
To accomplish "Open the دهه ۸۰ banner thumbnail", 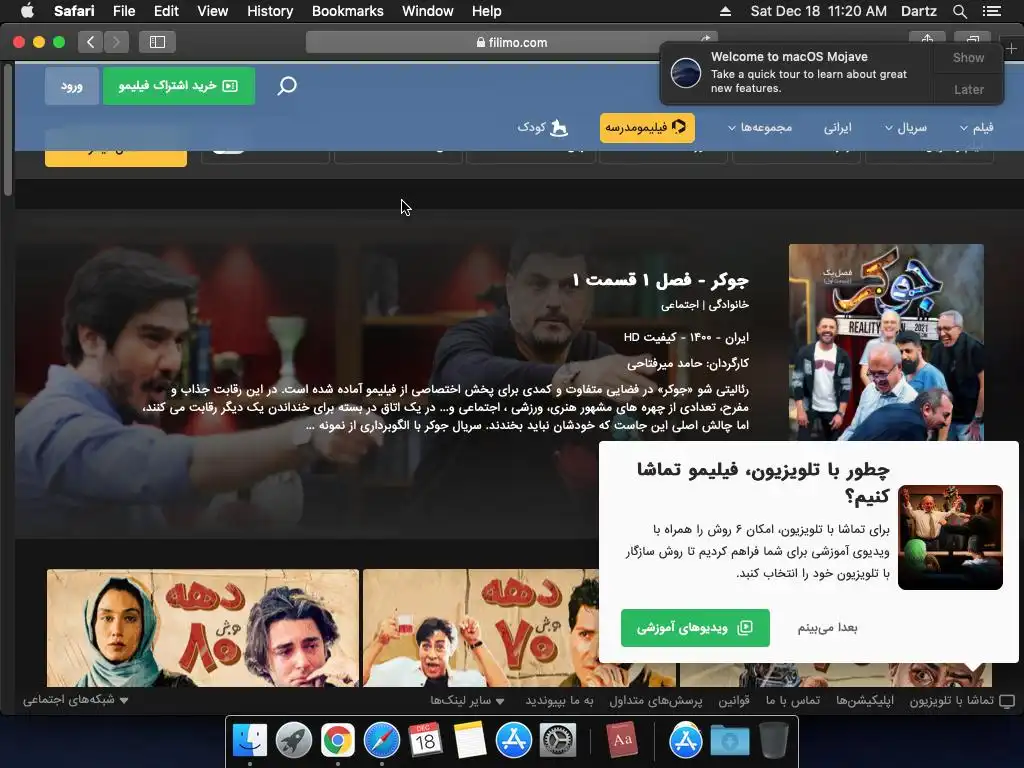I will [x=202, y=628].
